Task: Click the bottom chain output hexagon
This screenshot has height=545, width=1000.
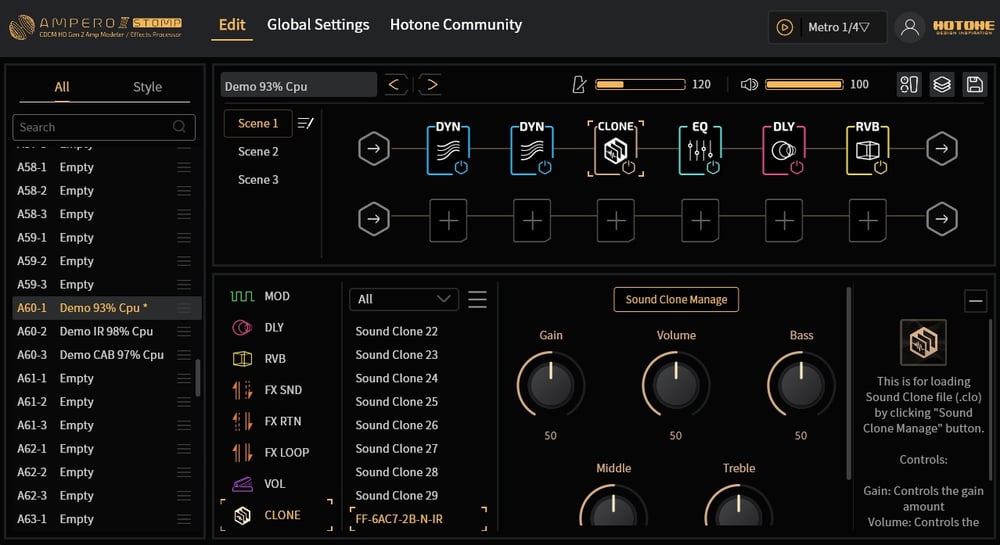Action: pyautogui.click(x=941, y=219)
